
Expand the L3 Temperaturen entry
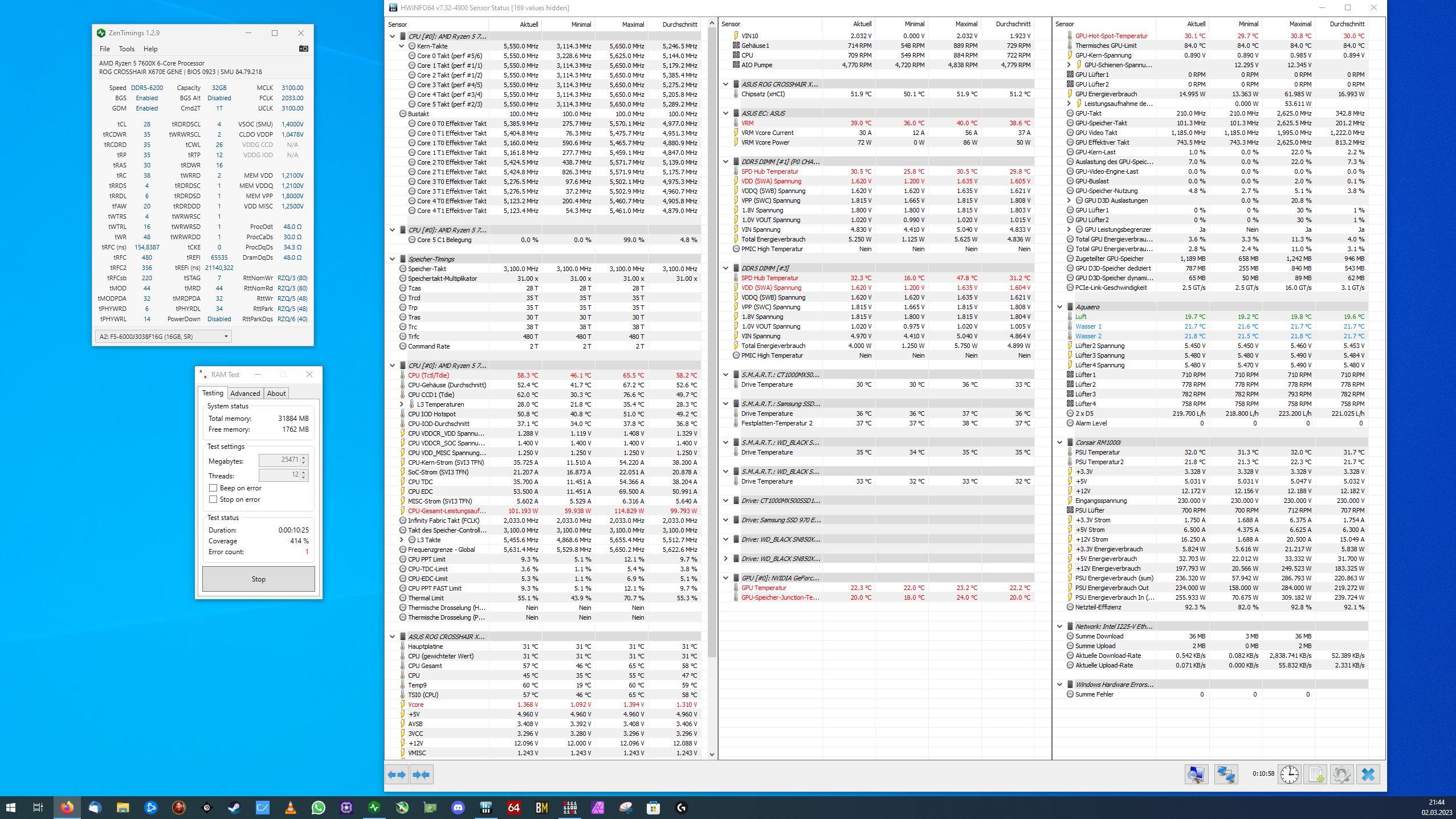[402, 404]
